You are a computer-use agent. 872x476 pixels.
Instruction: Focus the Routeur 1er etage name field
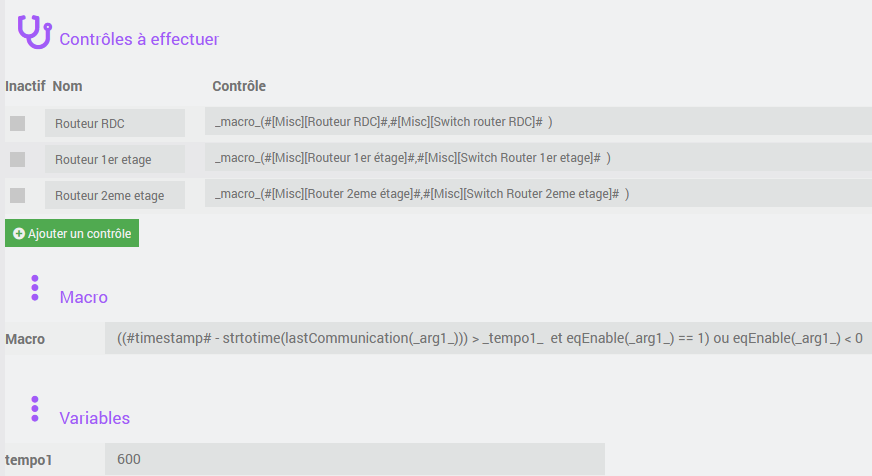pos(115,159)
